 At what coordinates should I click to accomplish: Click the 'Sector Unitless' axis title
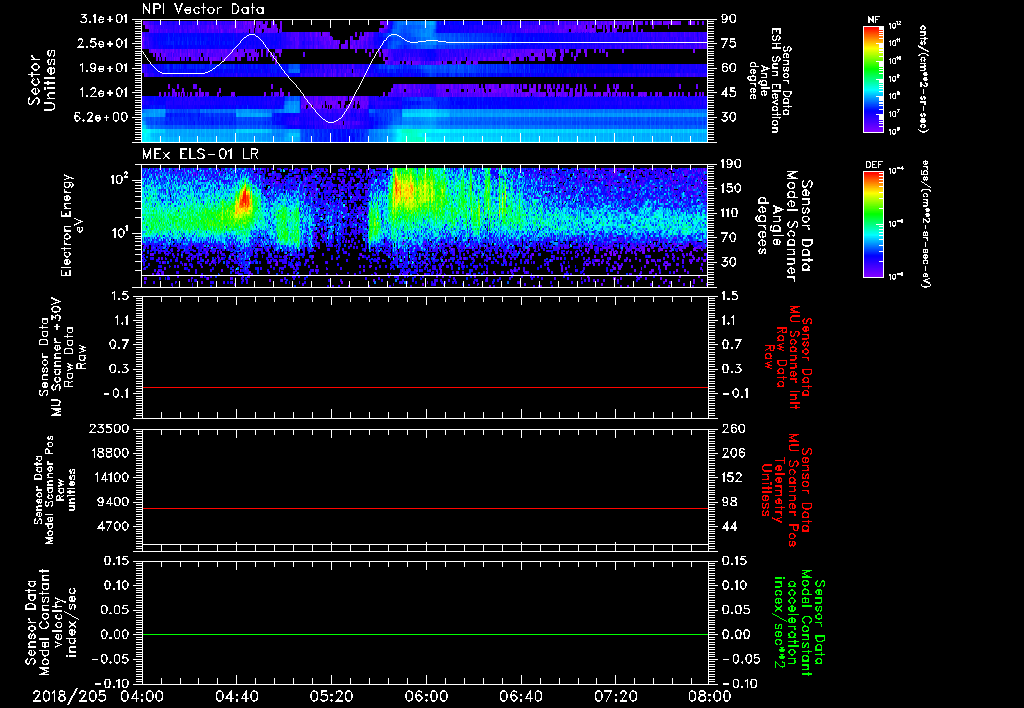pyautogui.click(x=42, y=80)
